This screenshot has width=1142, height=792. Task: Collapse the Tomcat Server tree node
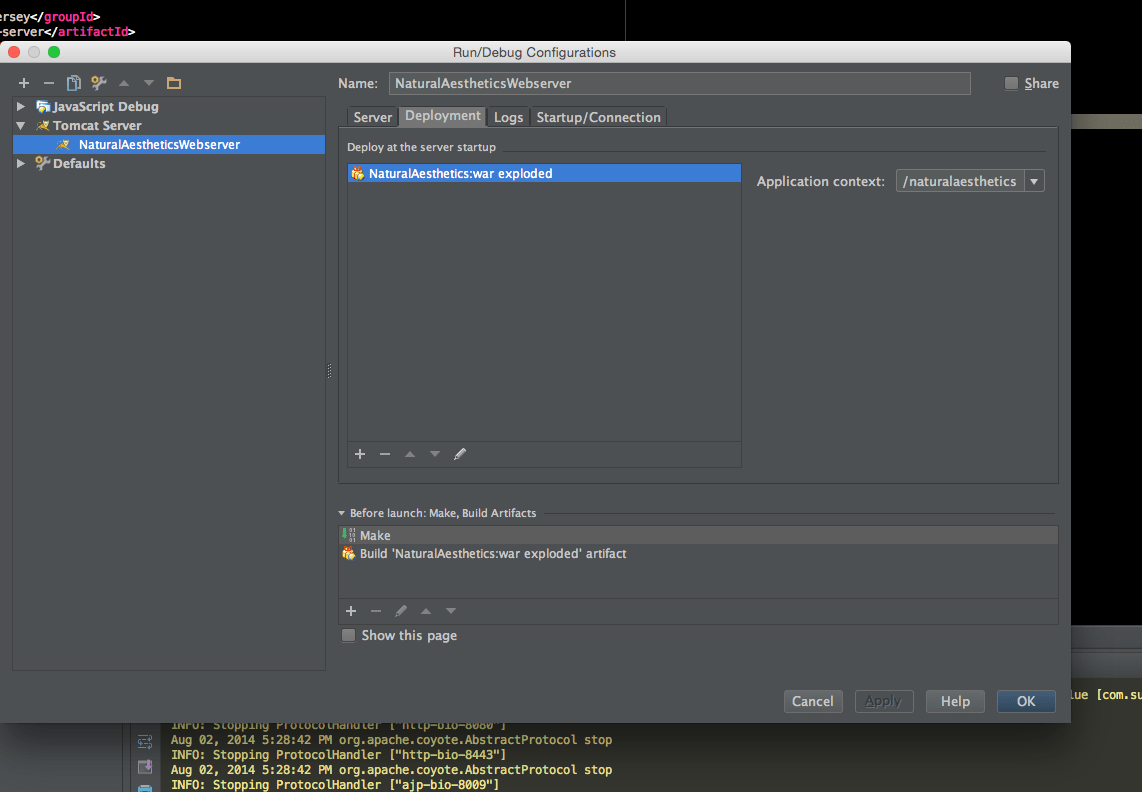click(21, 125)
